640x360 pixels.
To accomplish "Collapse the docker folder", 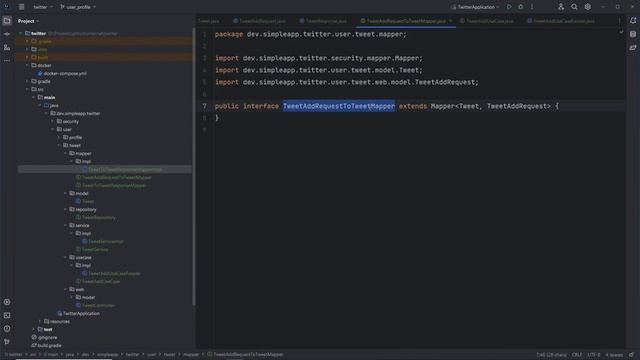I will [27, 65].
